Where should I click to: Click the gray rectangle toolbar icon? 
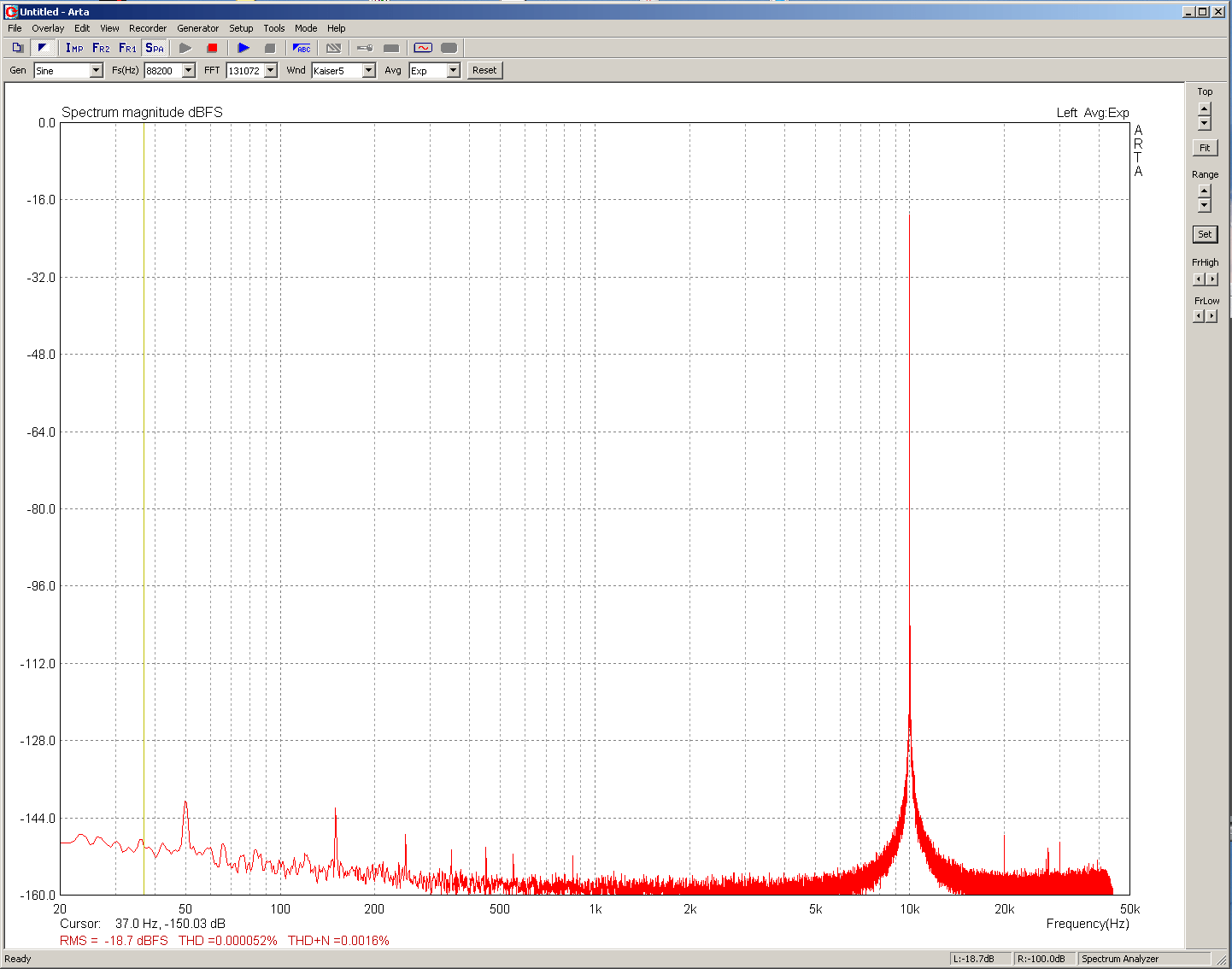point(391,48)
